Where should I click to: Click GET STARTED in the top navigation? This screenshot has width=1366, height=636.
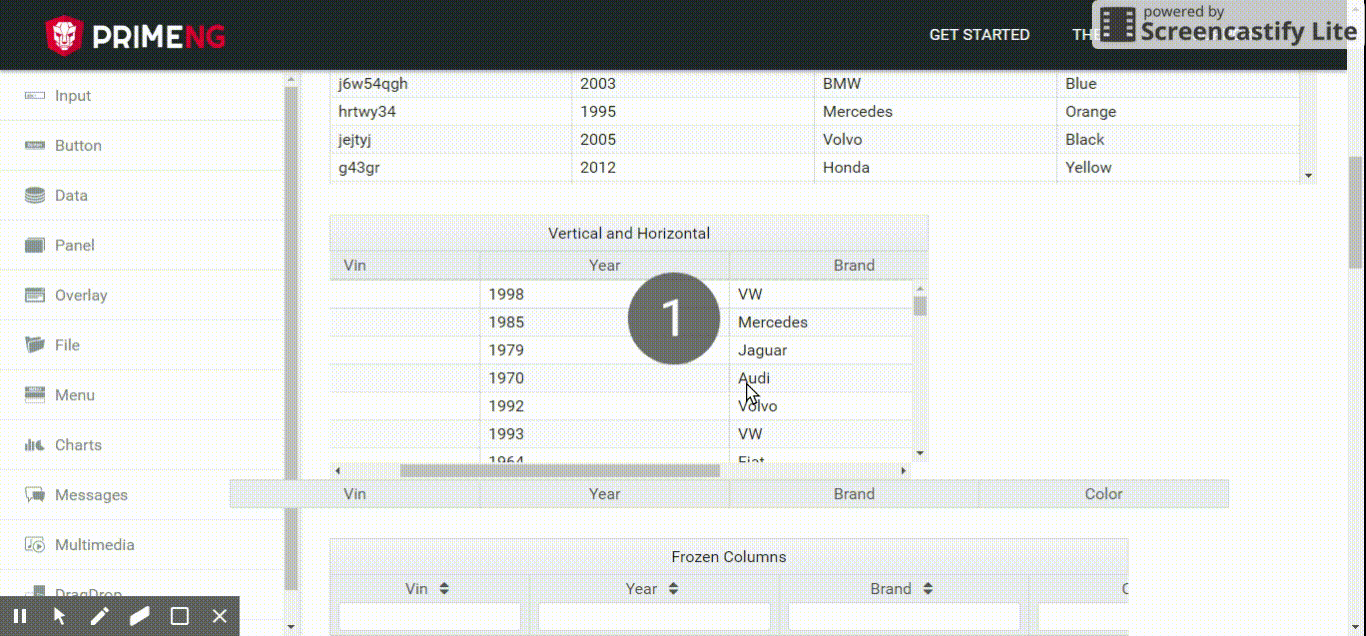(980, 34)
